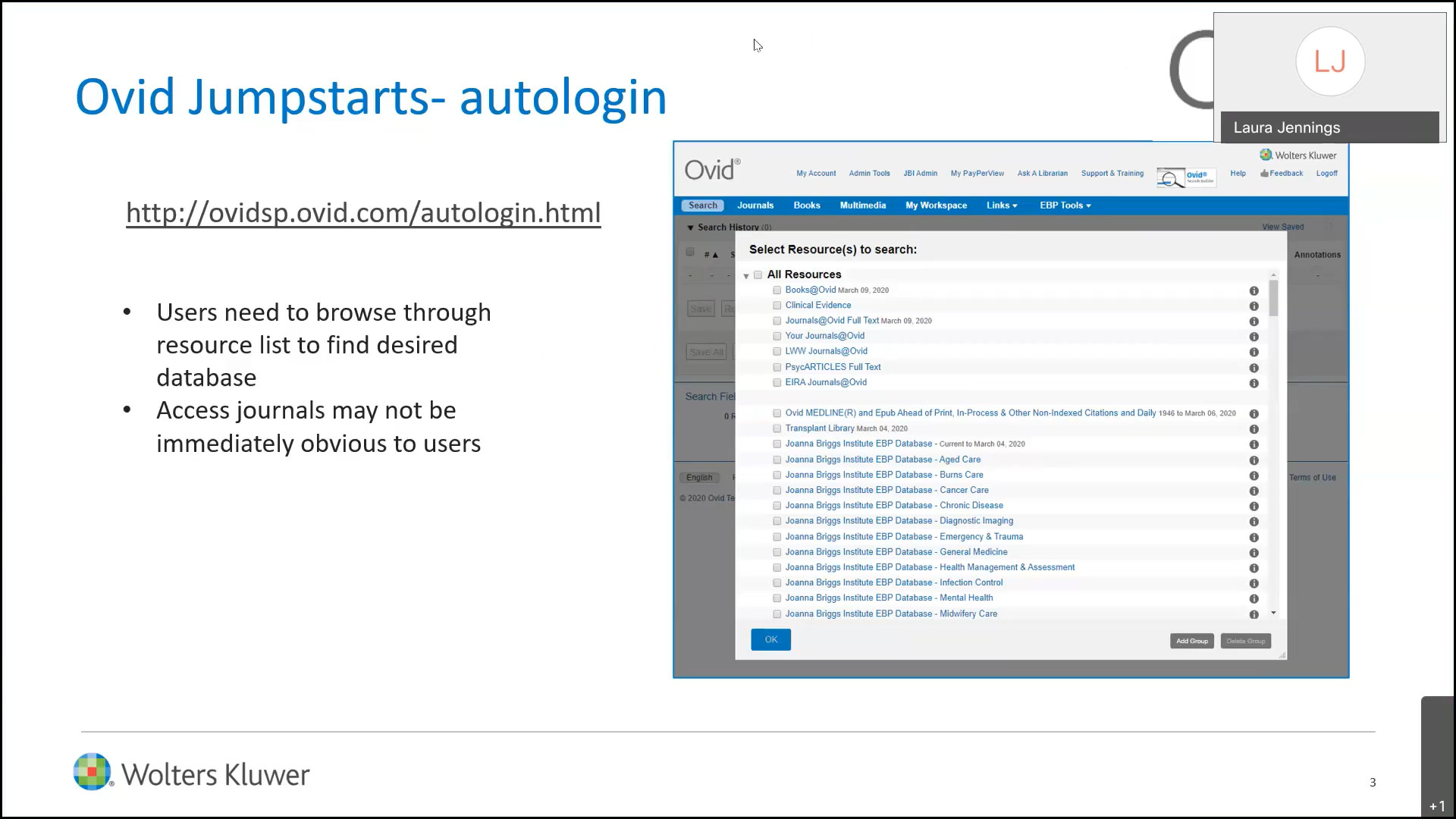Open the My Workspace tab
The height and width of the screenshot is (819, 1456).
point(936,206)
